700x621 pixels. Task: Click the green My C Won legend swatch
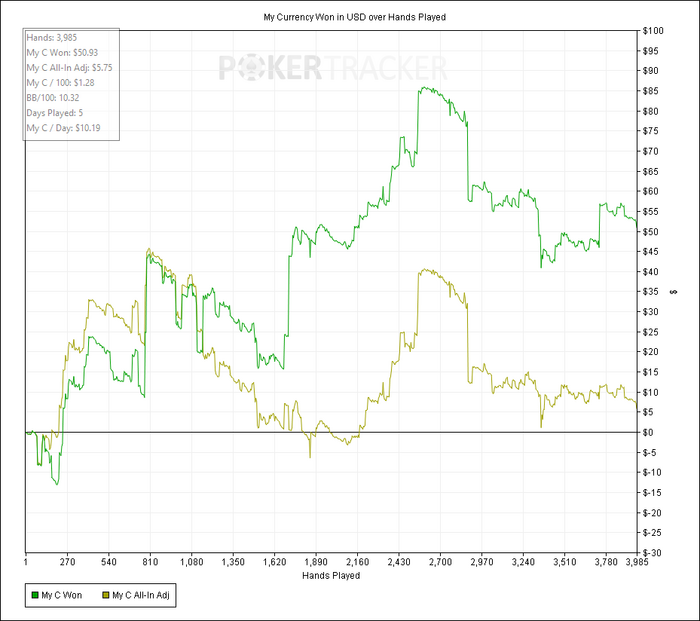[34, 596]
